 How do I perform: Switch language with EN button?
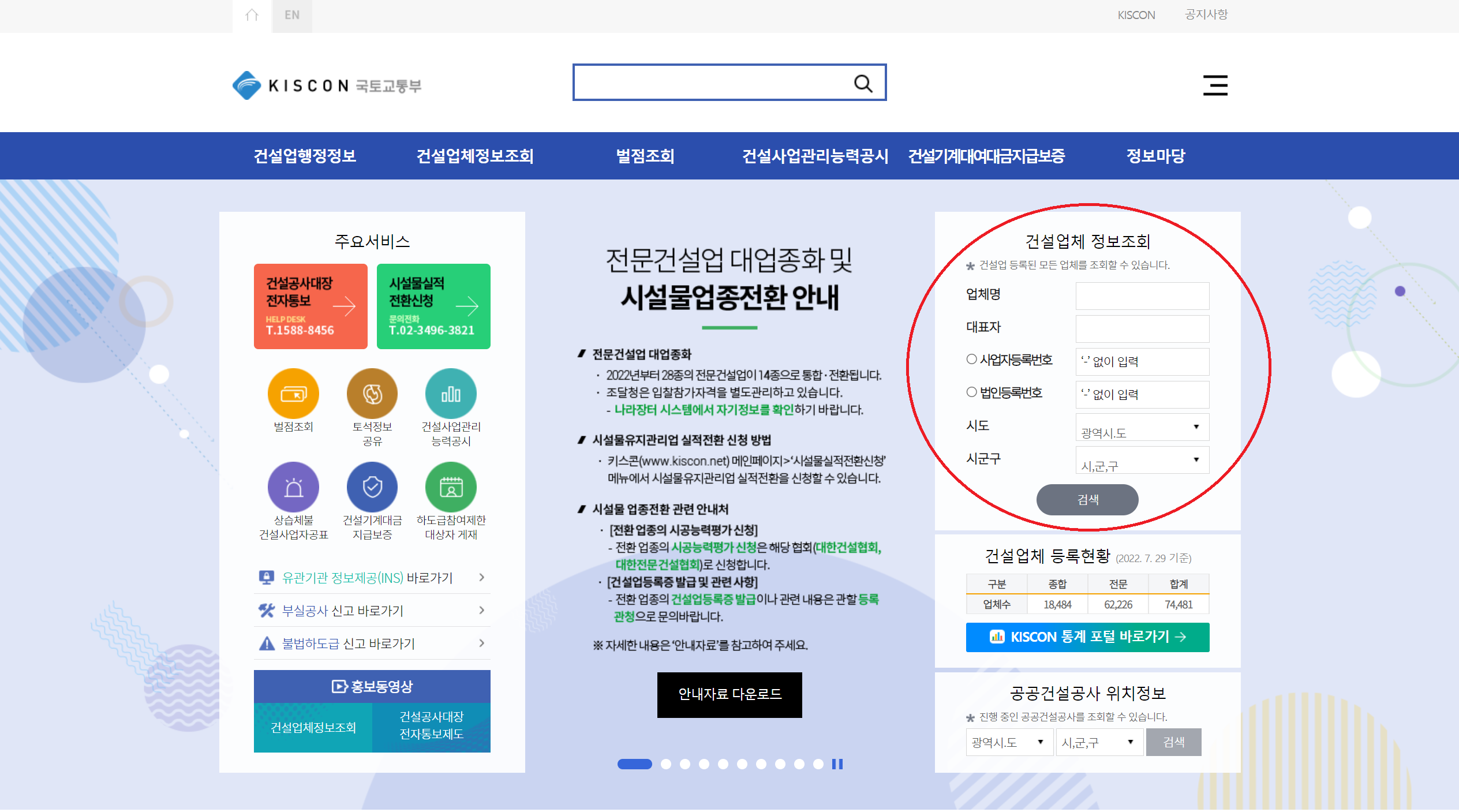pos(291,15)
